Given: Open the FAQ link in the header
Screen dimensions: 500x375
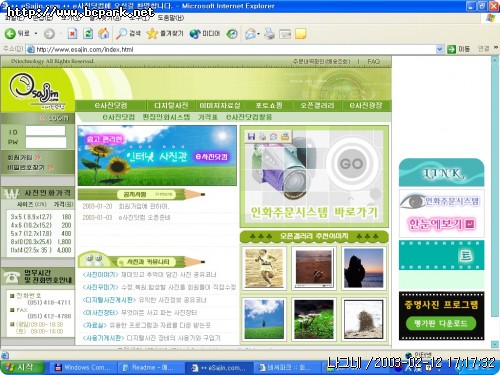Looking at the screenshot, I should pyautogui.click(x=373, y=61).
